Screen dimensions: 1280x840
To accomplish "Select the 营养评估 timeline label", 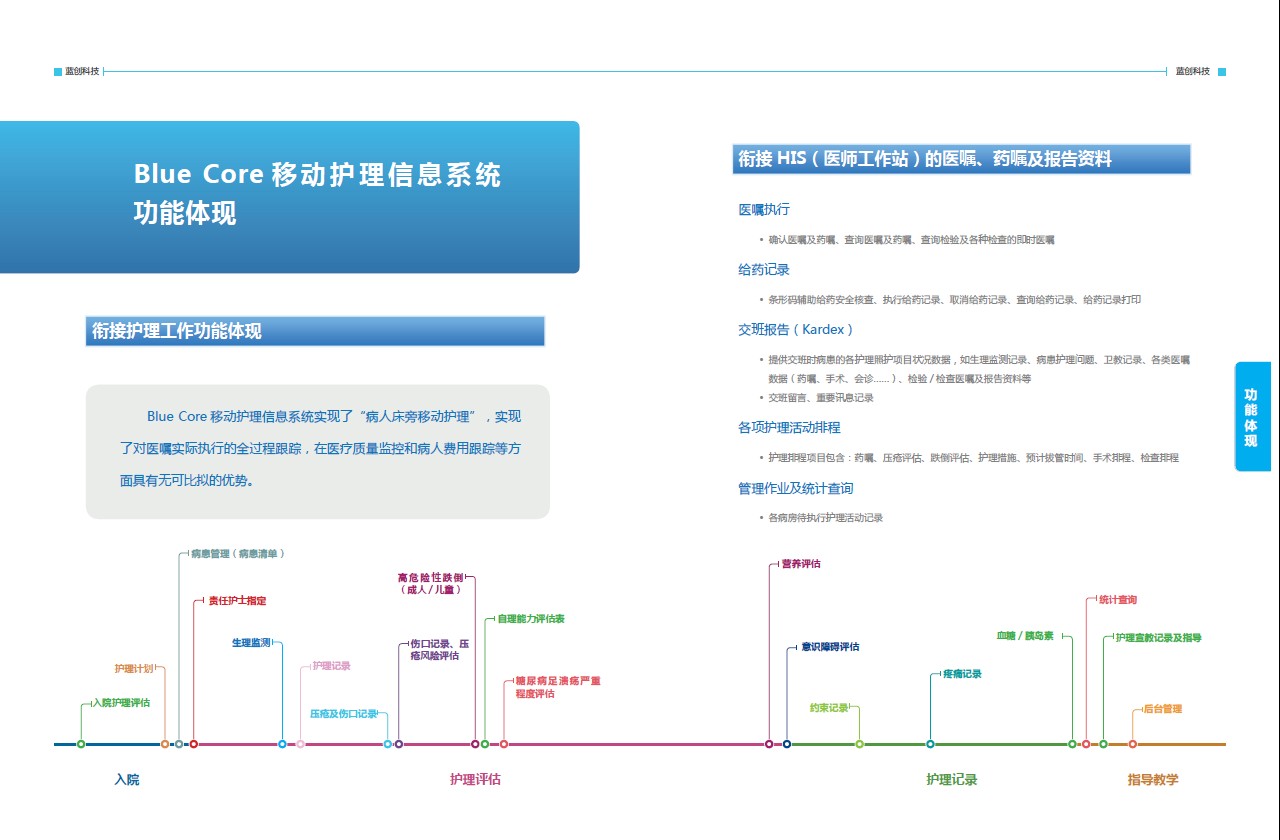I will 801,564.
